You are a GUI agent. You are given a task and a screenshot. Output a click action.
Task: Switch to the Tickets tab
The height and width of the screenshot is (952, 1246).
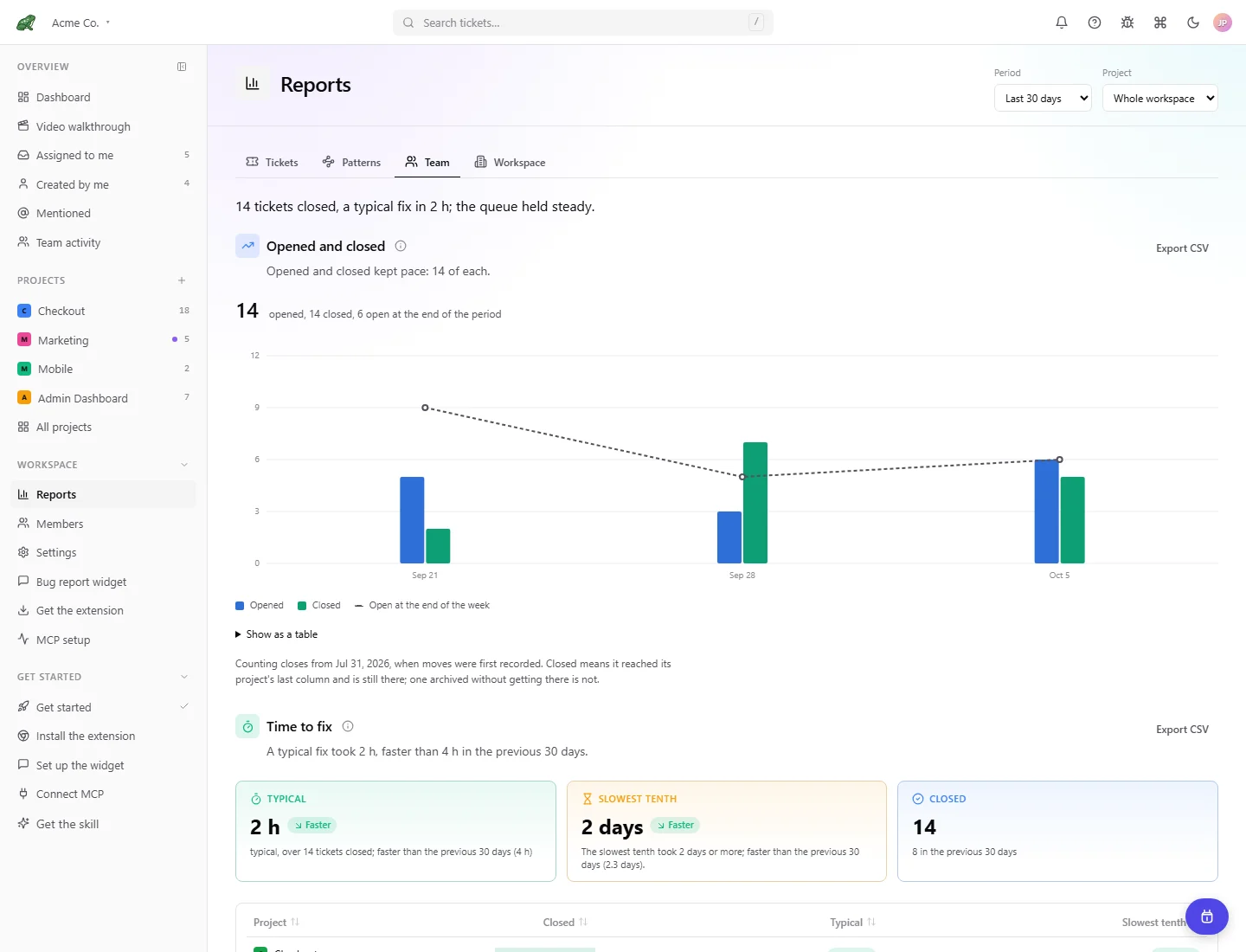point(272,162)
